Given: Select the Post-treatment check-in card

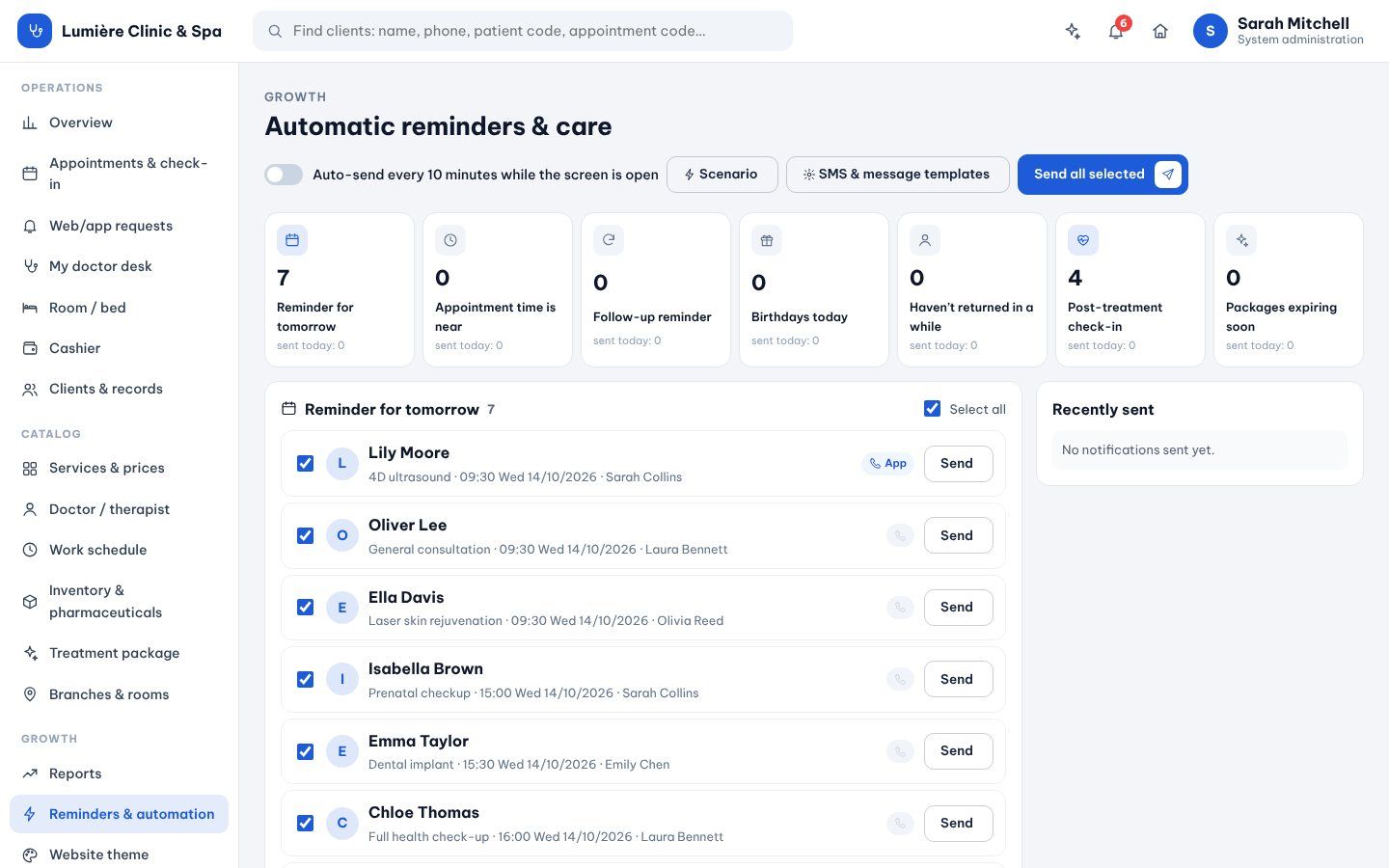Looking at the screenshot, I should 1130,289.
